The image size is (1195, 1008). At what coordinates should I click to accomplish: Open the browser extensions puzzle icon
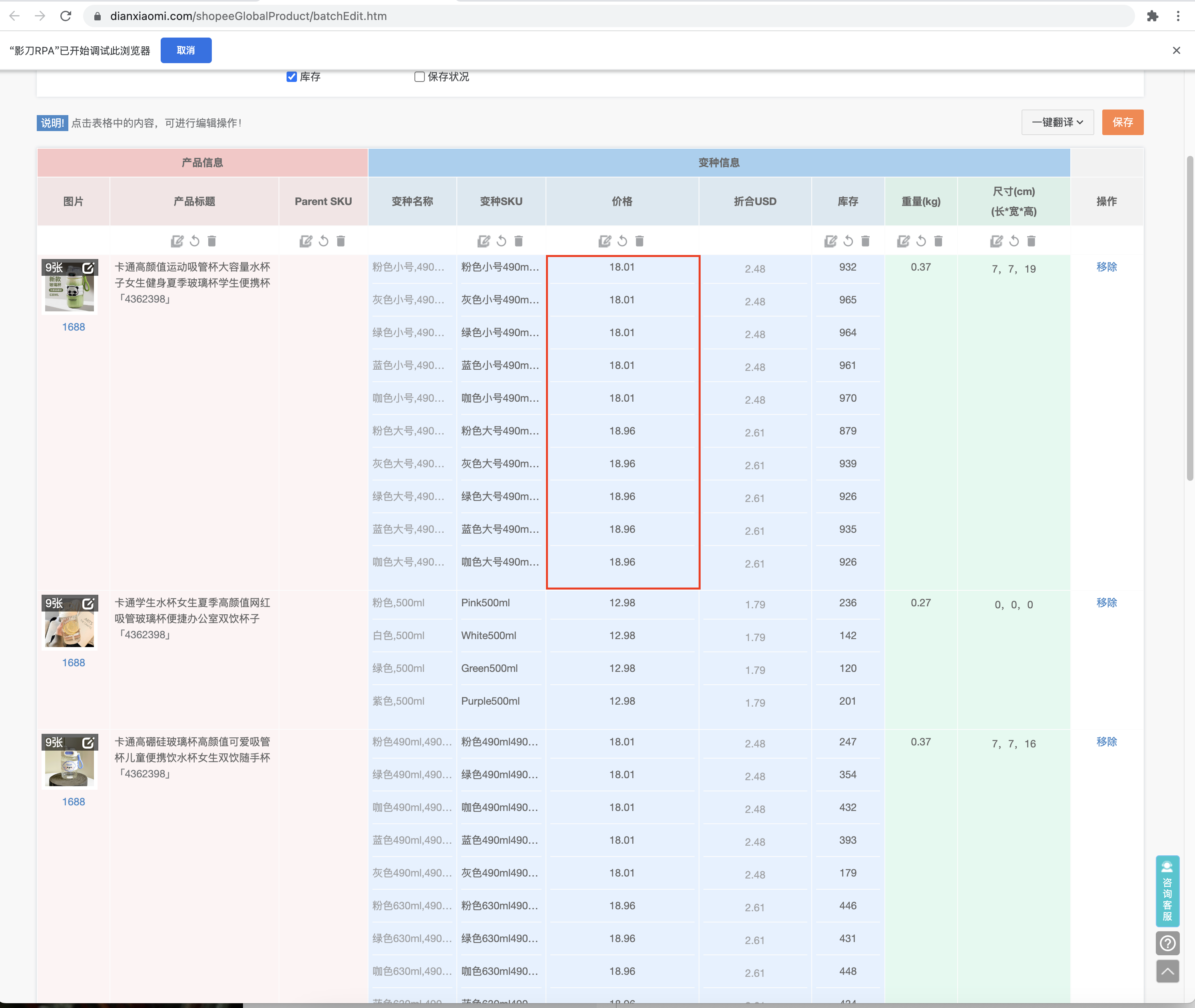click(x=1152, y=16)
